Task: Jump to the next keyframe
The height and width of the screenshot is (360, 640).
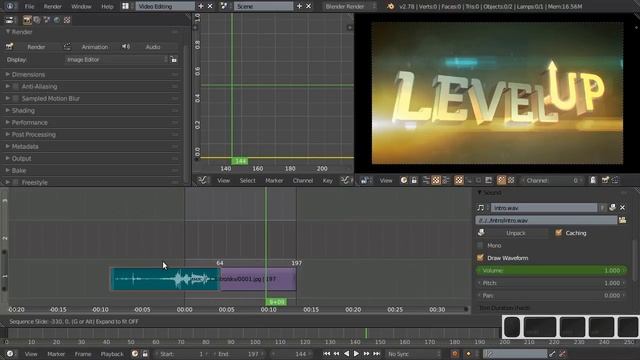Action: pyautogui.click(x=367, y=354)
